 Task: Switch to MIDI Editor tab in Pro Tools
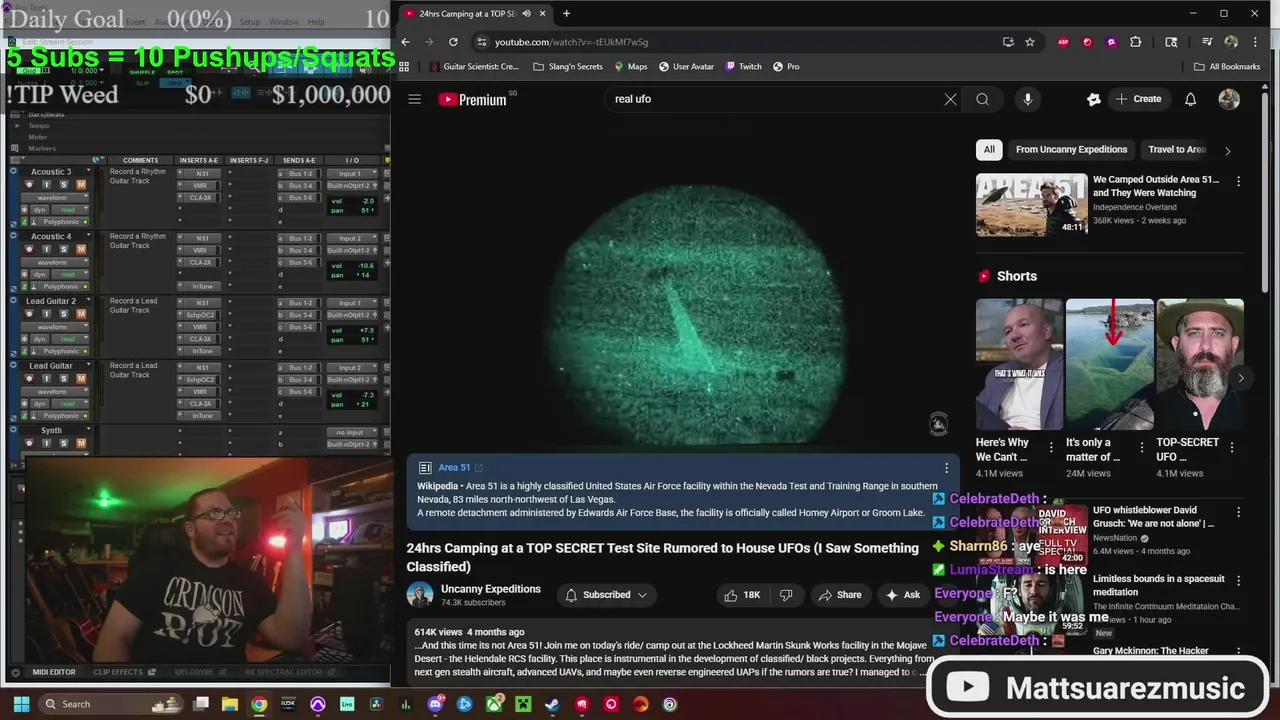(53, 672)
